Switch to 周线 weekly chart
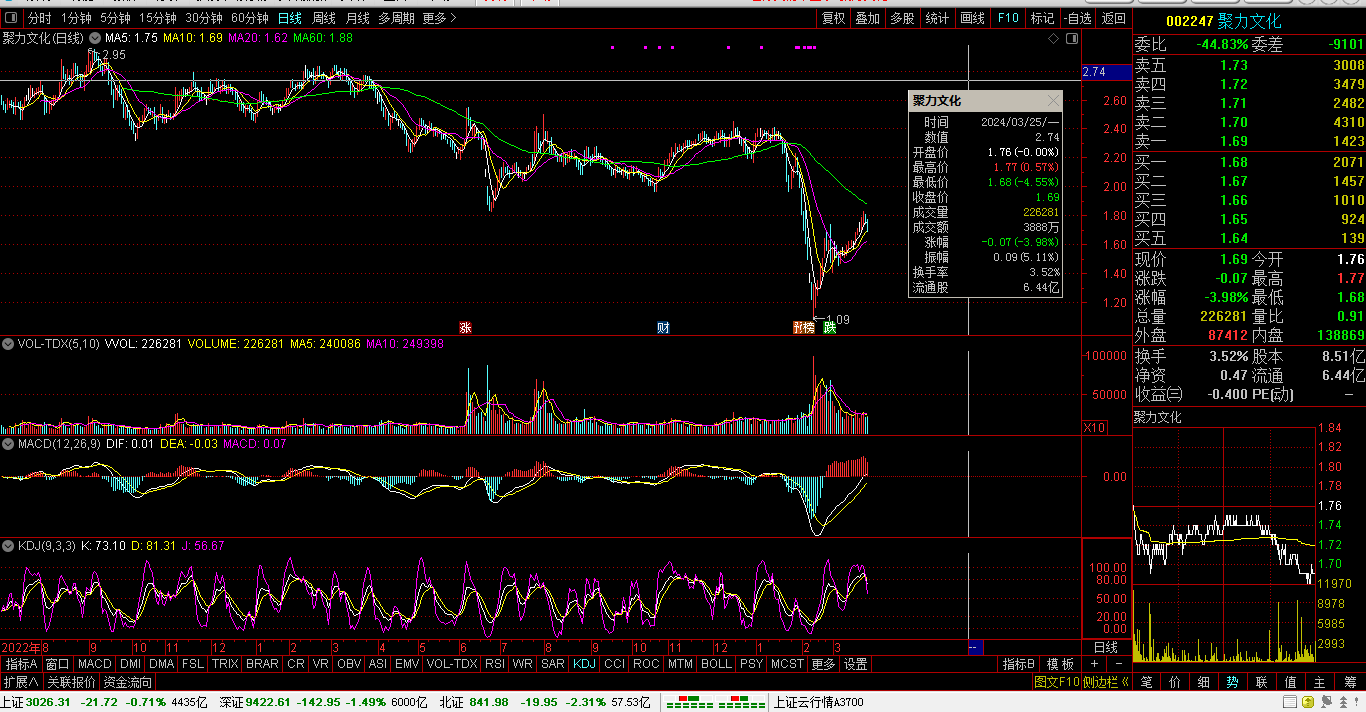The width and height of the screenshot is (1366, 712). [x=324, y=18]
